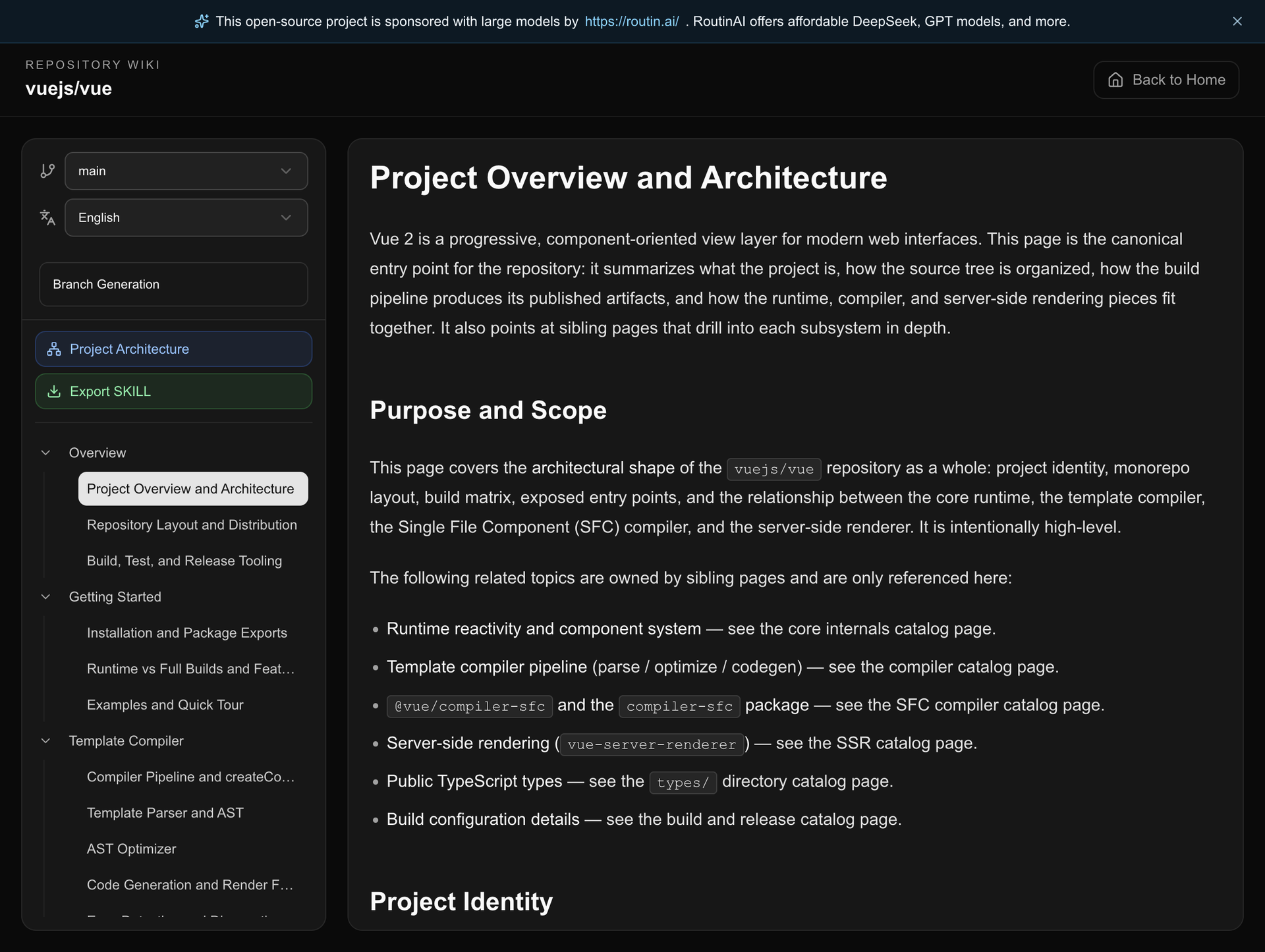Click the Export SKILL button
This screenshot has height=952, width=1265.
point(173,391)
